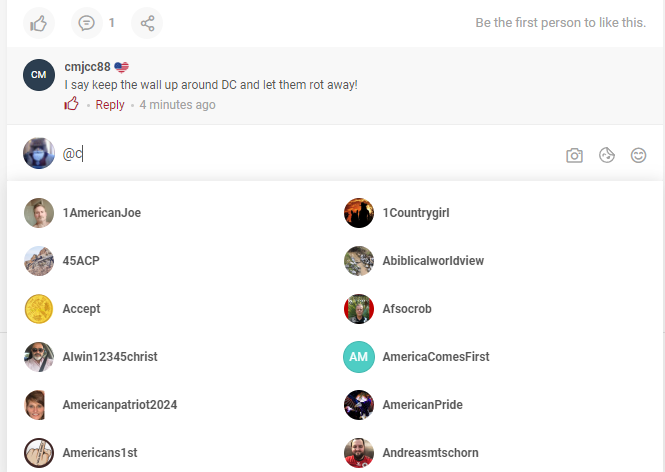Click into the comment input field

310,154
